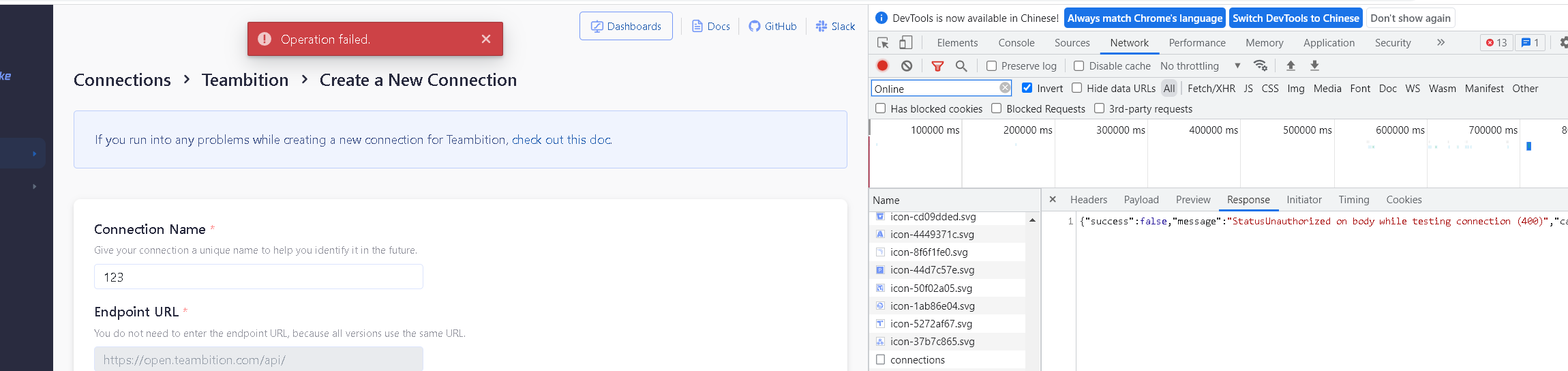Screen dimensions: 1568x371
Task: Switch to the Elements tab
Action: click(x=957, y=43)
